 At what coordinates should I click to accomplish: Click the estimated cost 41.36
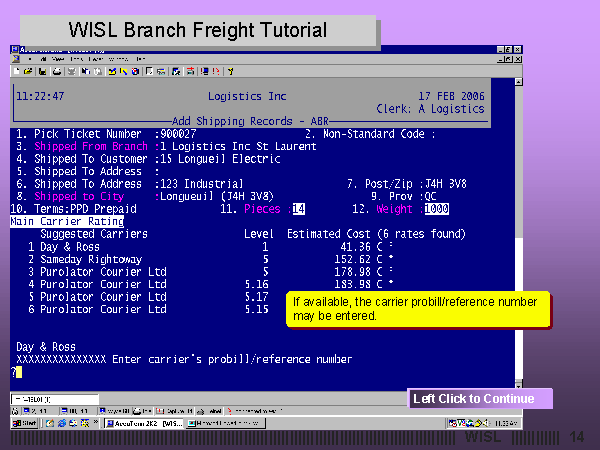pos(355,247)
